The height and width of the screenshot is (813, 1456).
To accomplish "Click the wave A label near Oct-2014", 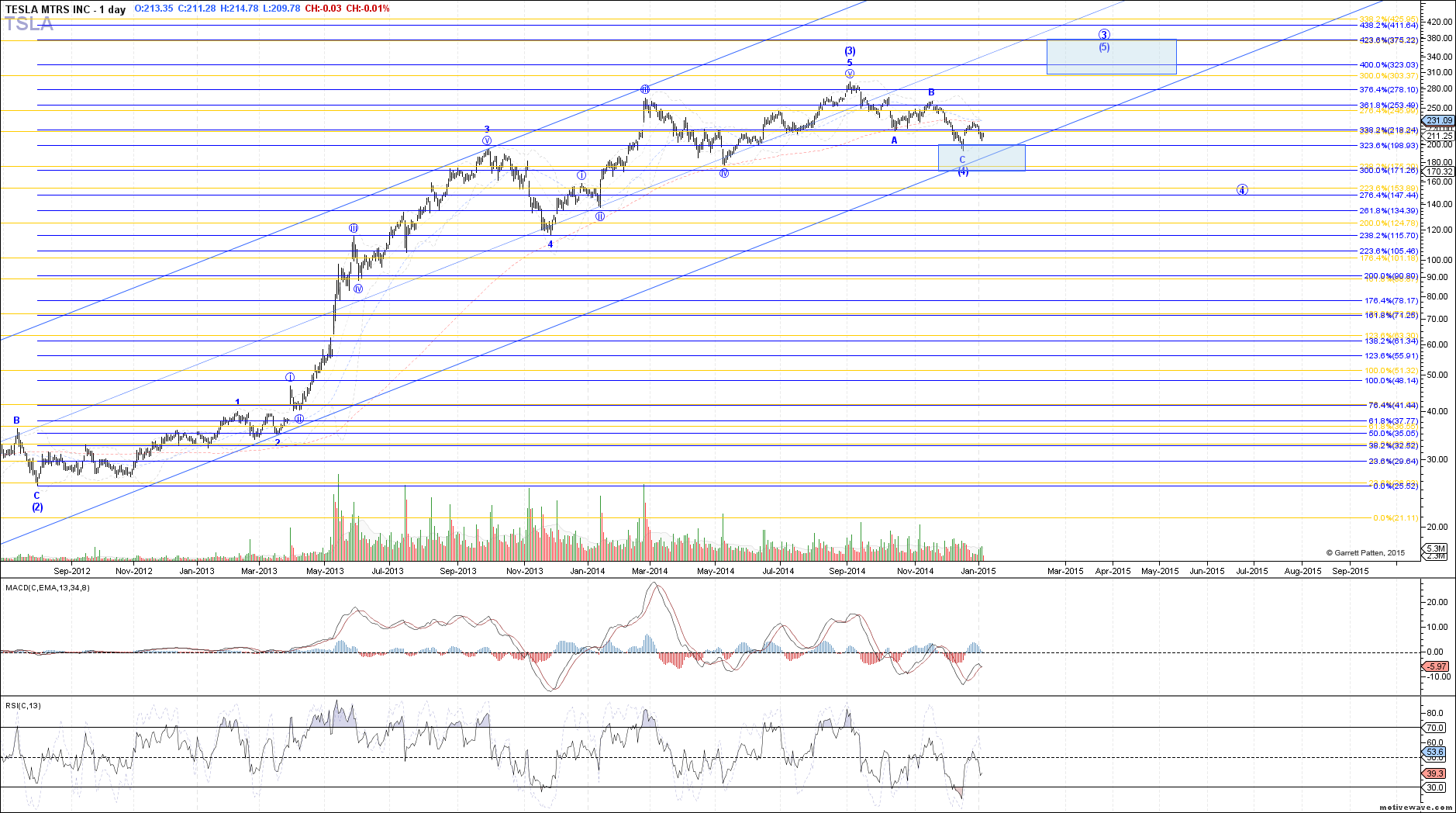I will point(894,140).
